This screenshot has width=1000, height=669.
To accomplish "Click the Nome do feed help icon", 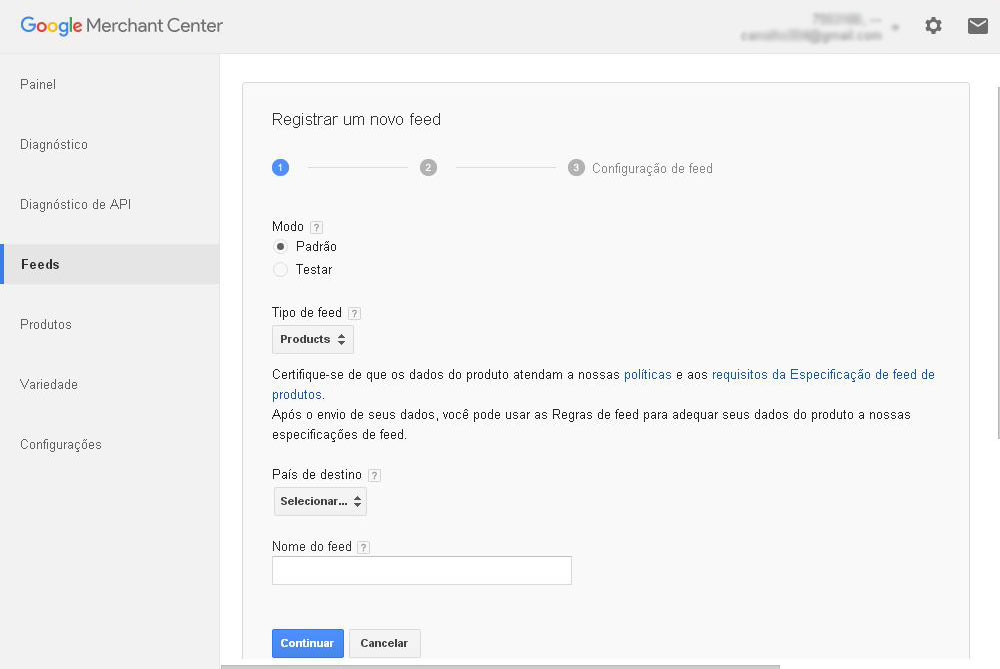I will coord(363,547).
